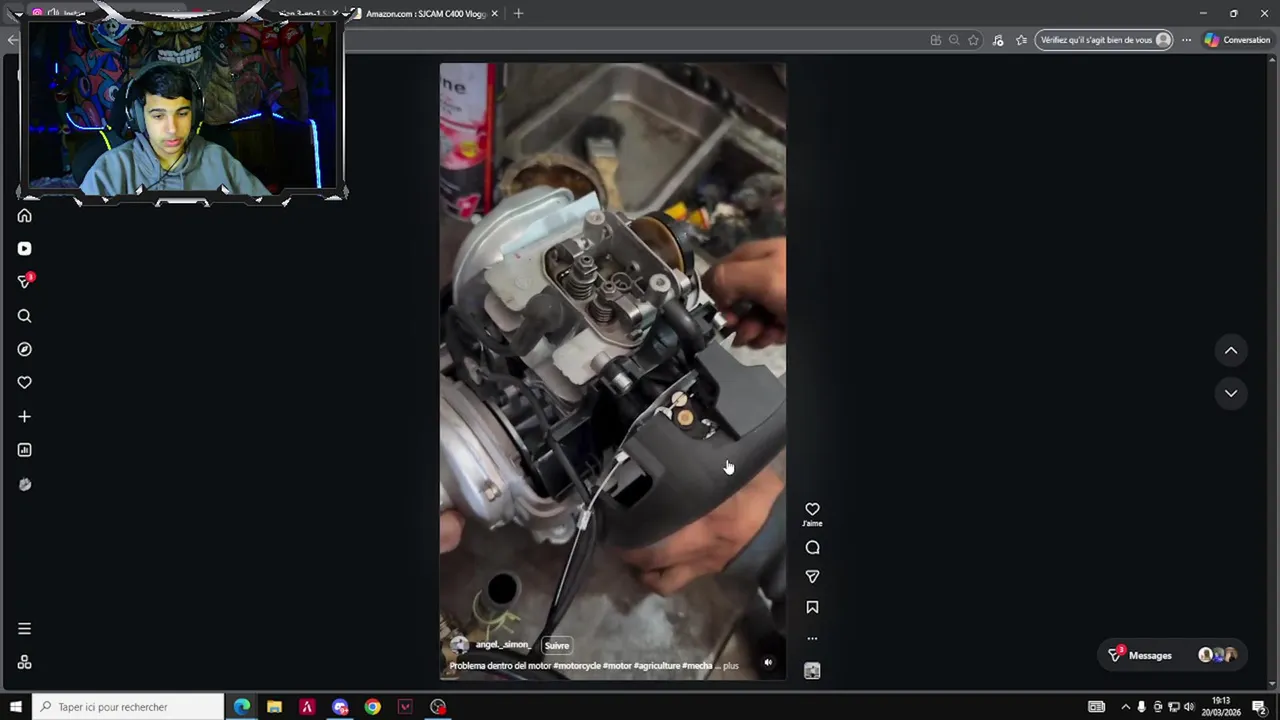Open a new browser tab

coord(518,14)
